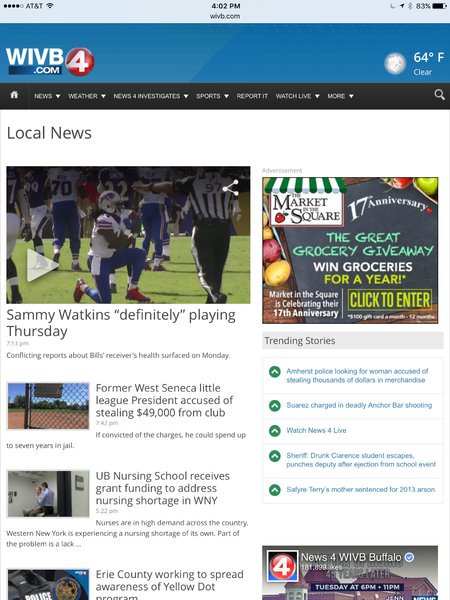Open the search magnifier icon

[x=440, y=95]
